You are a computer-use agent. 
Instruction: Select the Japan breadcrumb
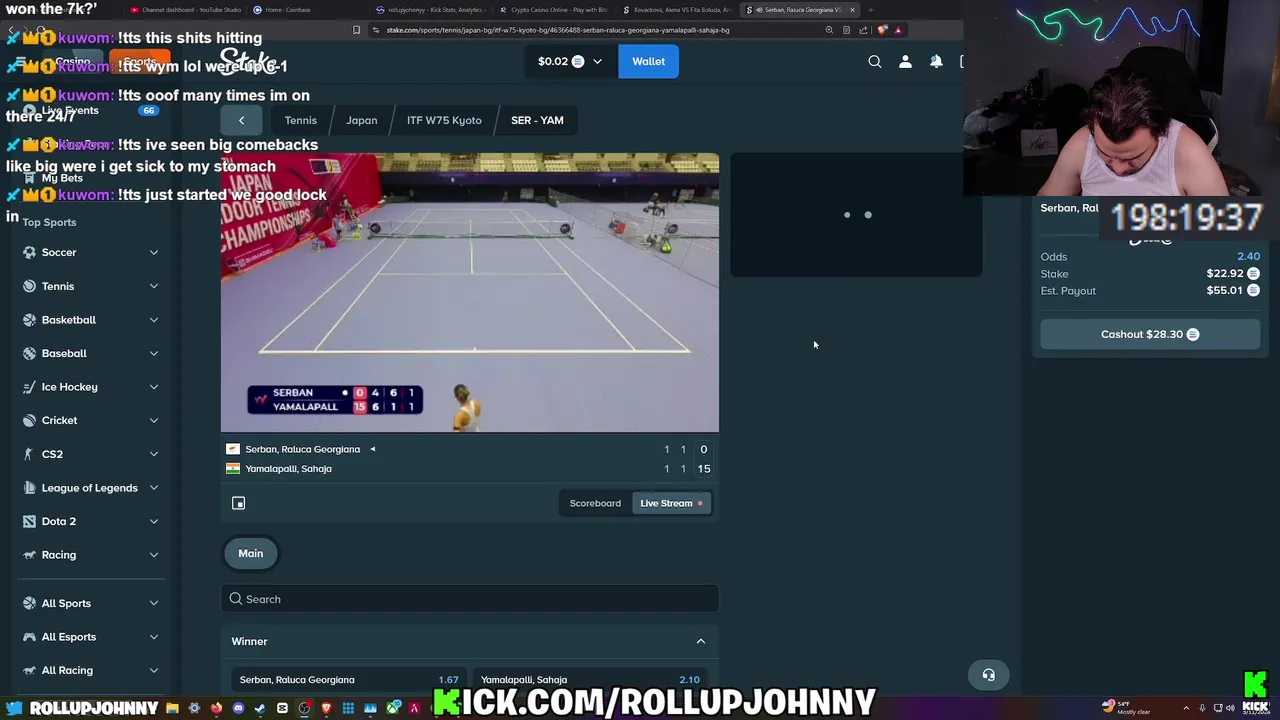(x=361, y=120)
